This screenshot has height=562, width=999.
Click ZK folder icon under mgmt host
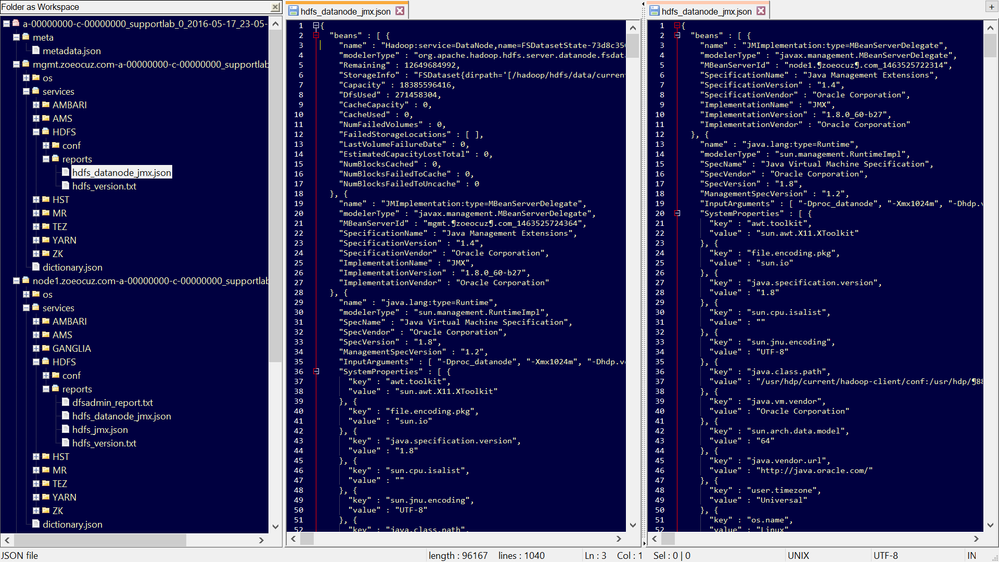[x=46, y=254]
